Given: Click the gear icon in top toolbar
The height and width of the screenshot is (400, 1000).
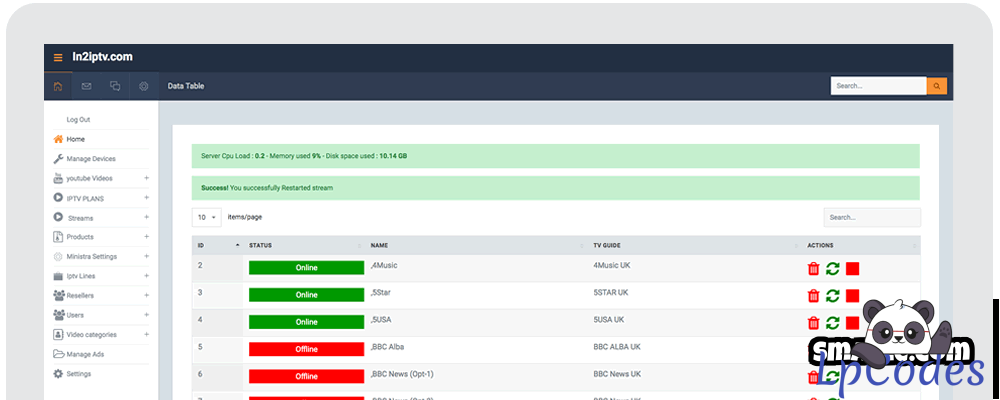Looking at the screenshot, I should coord(144,86).
